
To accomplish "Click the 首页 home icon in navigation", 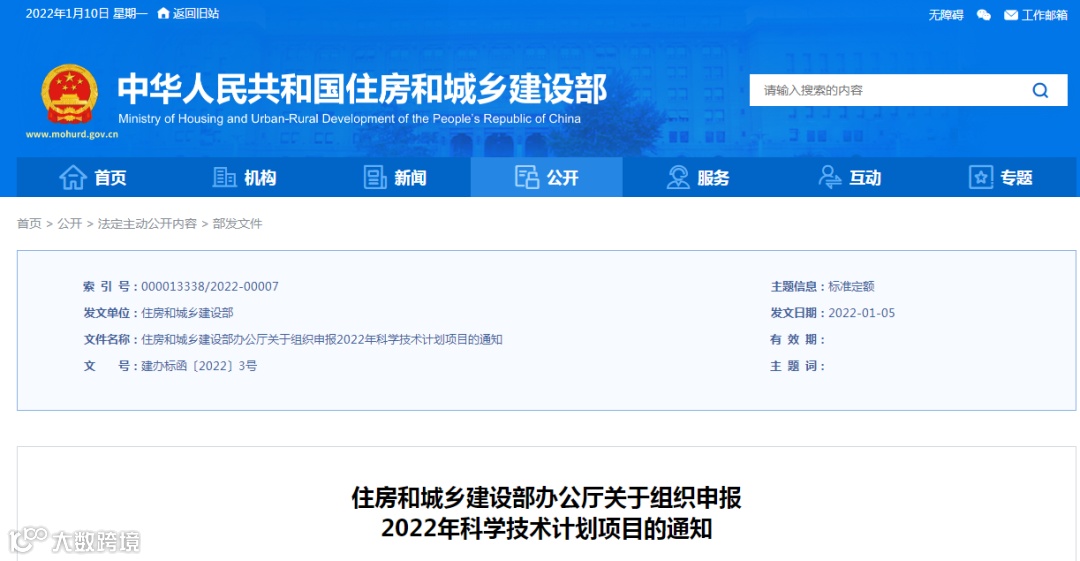I will coord(72,177).
